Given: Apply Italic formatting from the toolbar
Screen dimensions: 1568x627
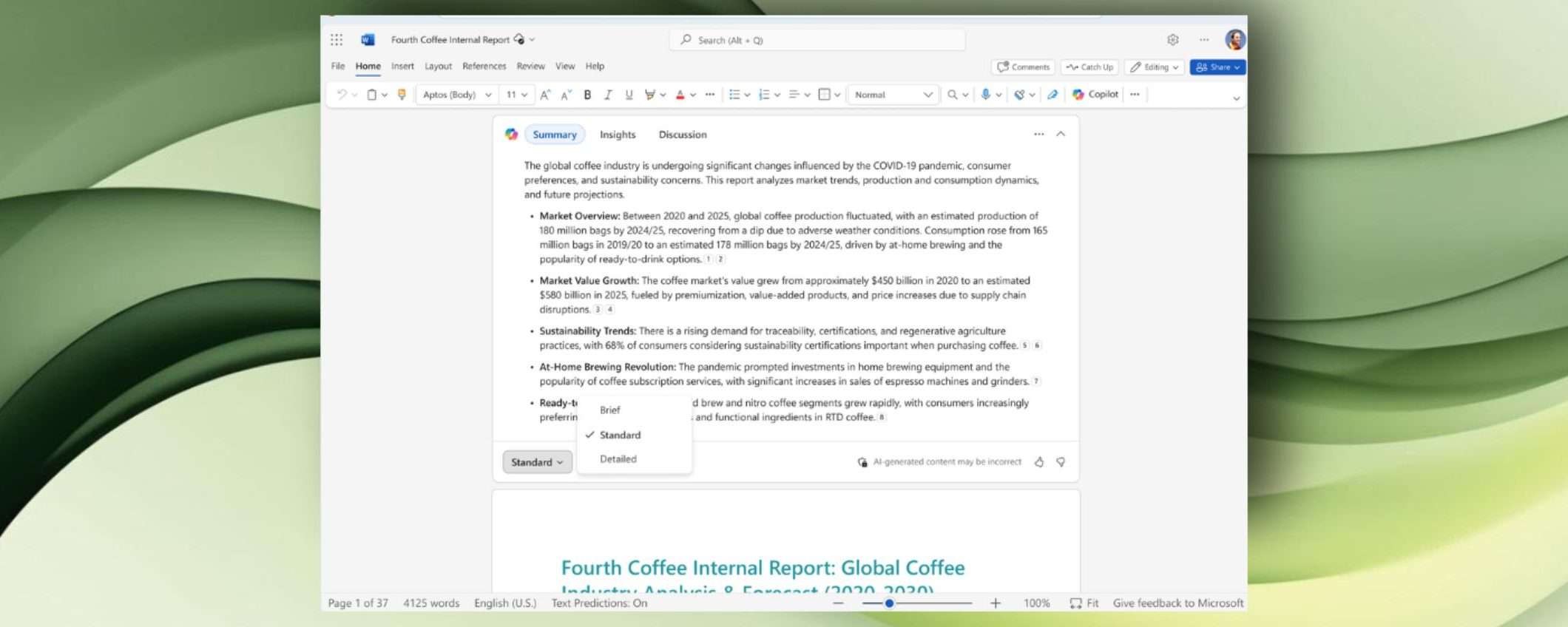Looking at the screenshot, I should [x=608, y=95].
